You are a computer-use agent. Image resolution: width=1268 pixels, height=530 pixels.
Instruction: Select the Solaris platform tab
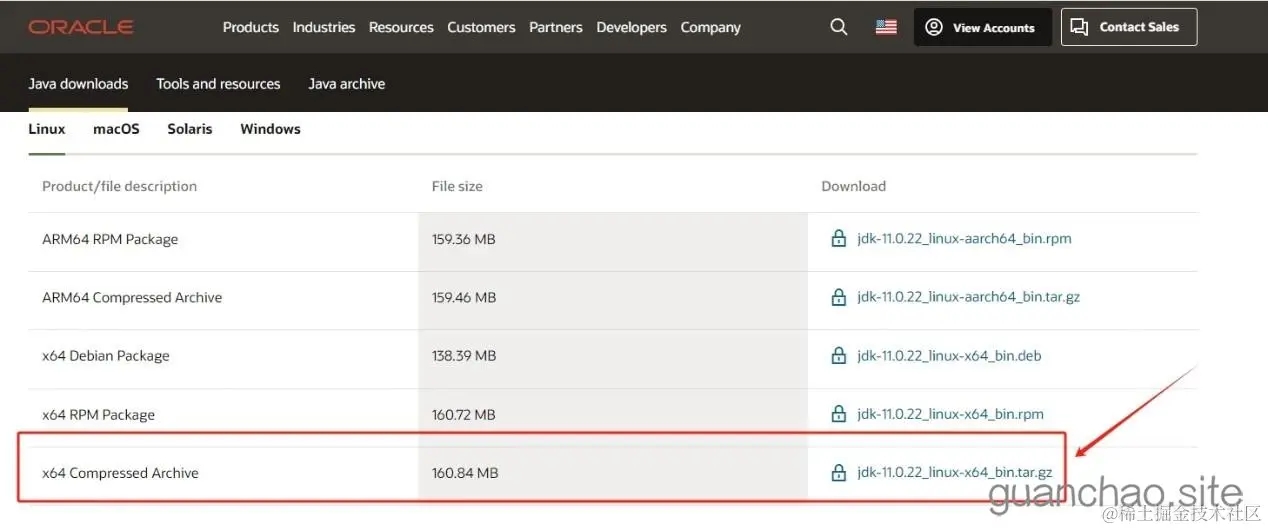(x=190, y=129)
